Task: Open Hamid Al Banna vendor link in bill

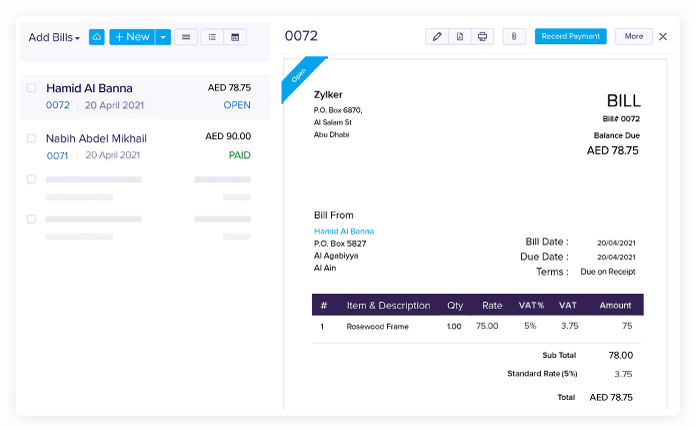Action: coord(344,231)
